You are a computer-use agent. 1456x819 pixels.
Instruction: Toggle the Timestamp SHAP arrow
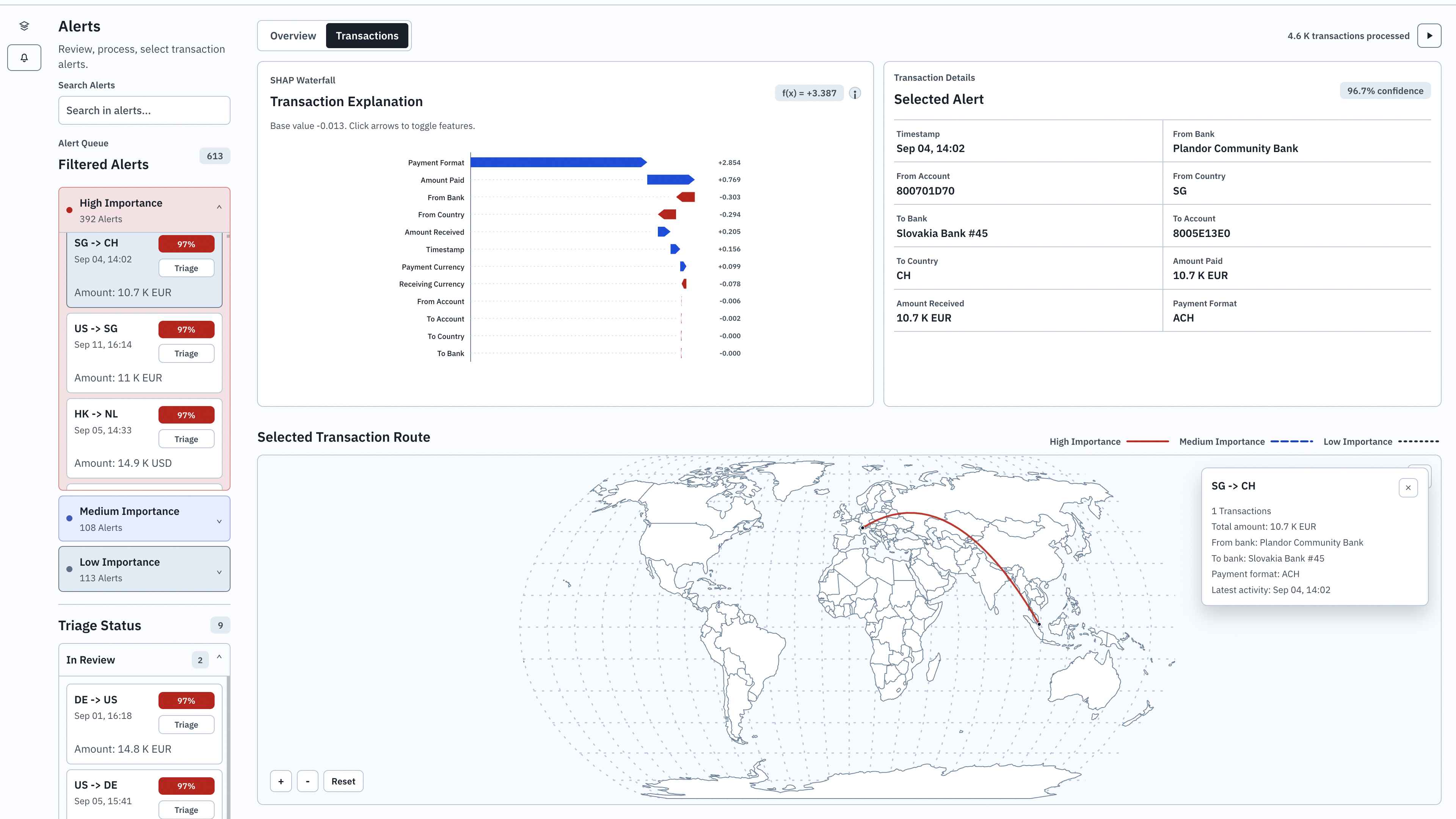(x=675, y=249)
